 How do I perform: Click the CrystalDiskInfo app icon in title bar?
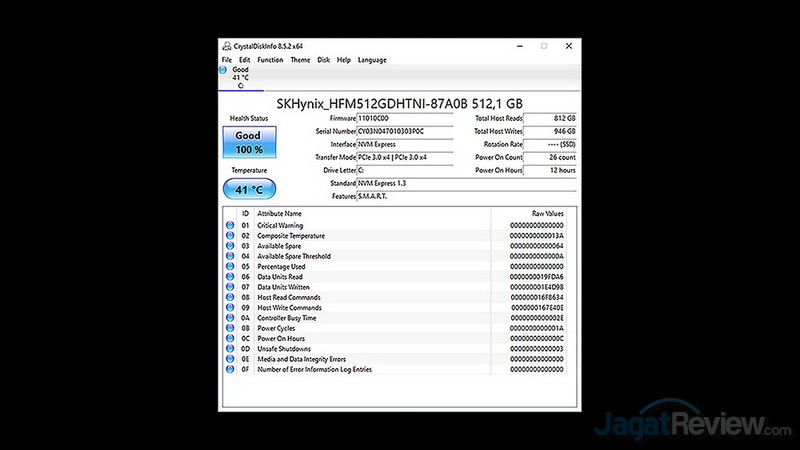point(225,46)
